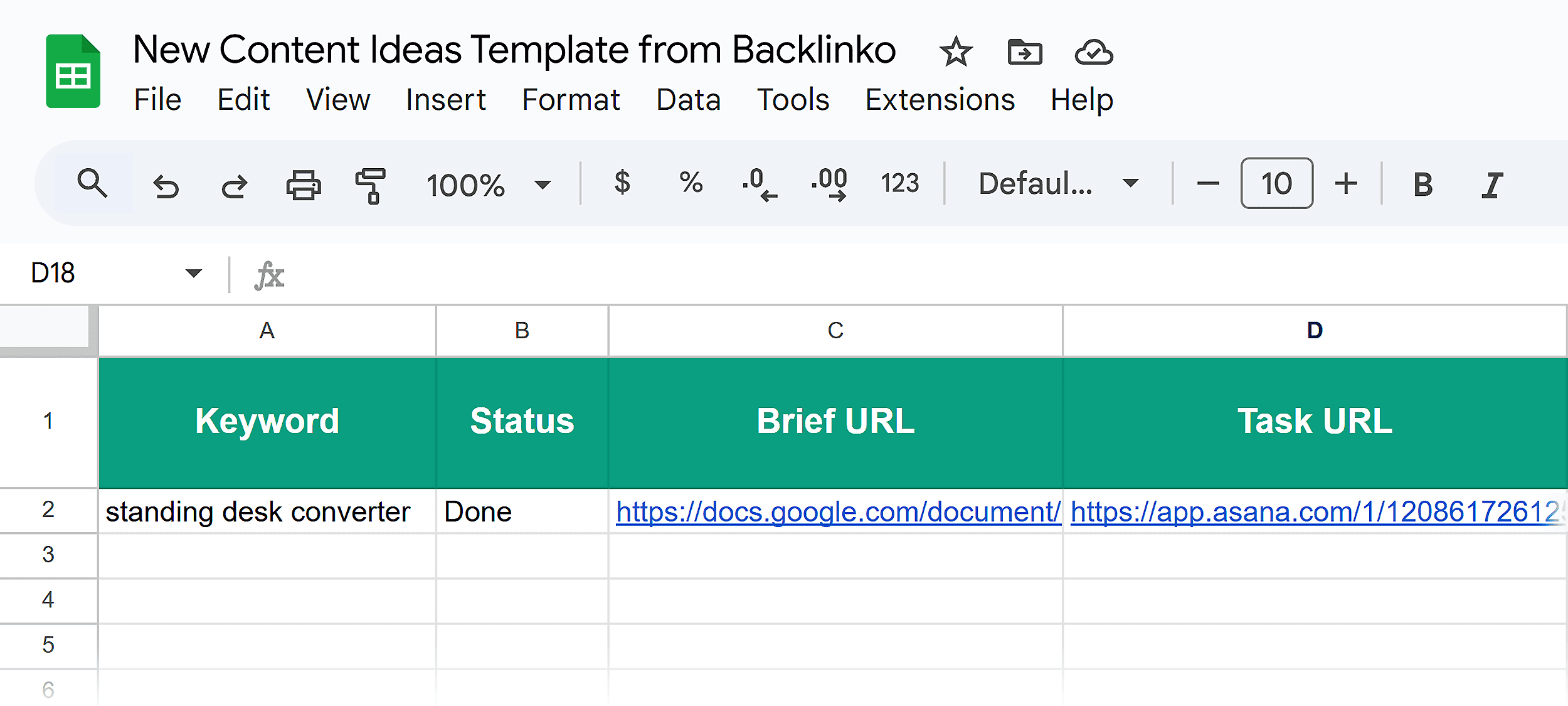Open the docs.google.com Brief URL link
The image size is (1568, 706).
[837, 511]
